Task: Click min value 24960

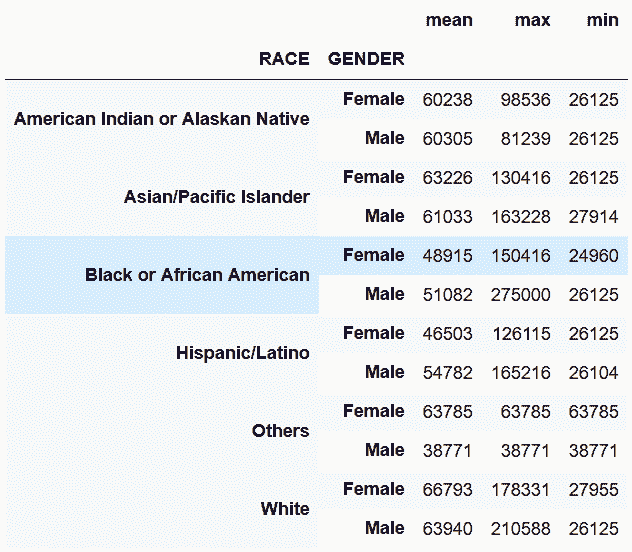Action: coord(593,255)
